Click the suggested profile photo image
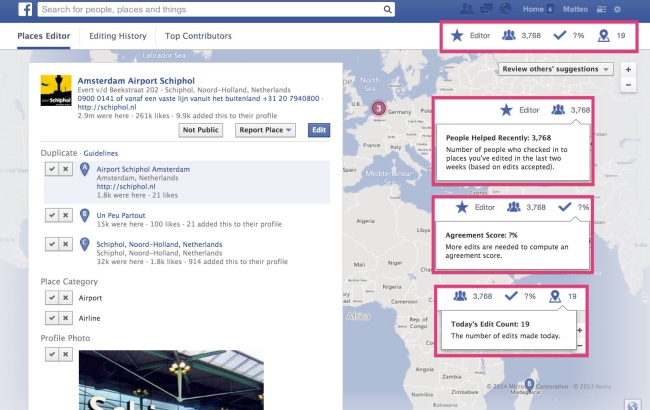The width and height of the screenshot is (650, 410). [x=171, y=379]
